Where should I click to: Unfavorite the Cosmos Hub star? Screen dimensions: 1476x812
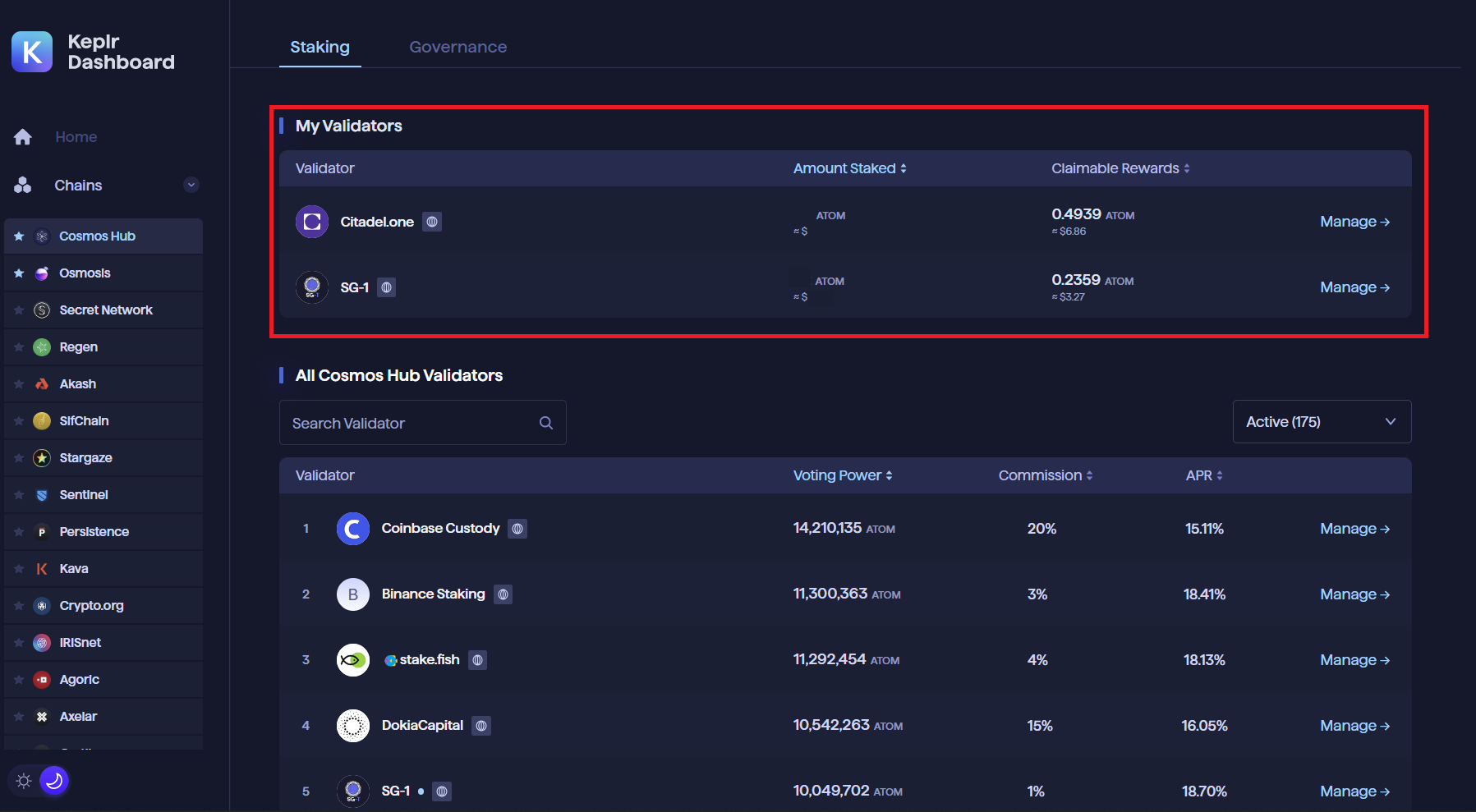pyautogui.click(x=19, y=236)
